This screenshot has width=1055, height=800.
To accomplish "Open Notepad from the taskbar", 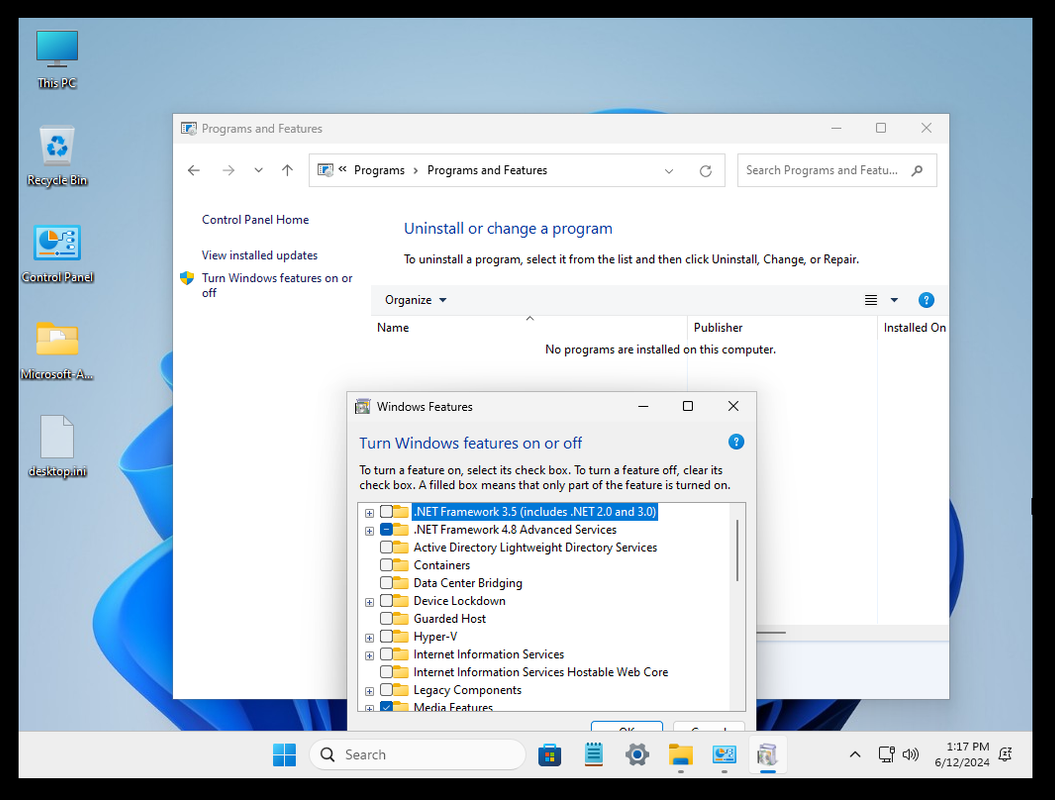I will click(593, 755).
